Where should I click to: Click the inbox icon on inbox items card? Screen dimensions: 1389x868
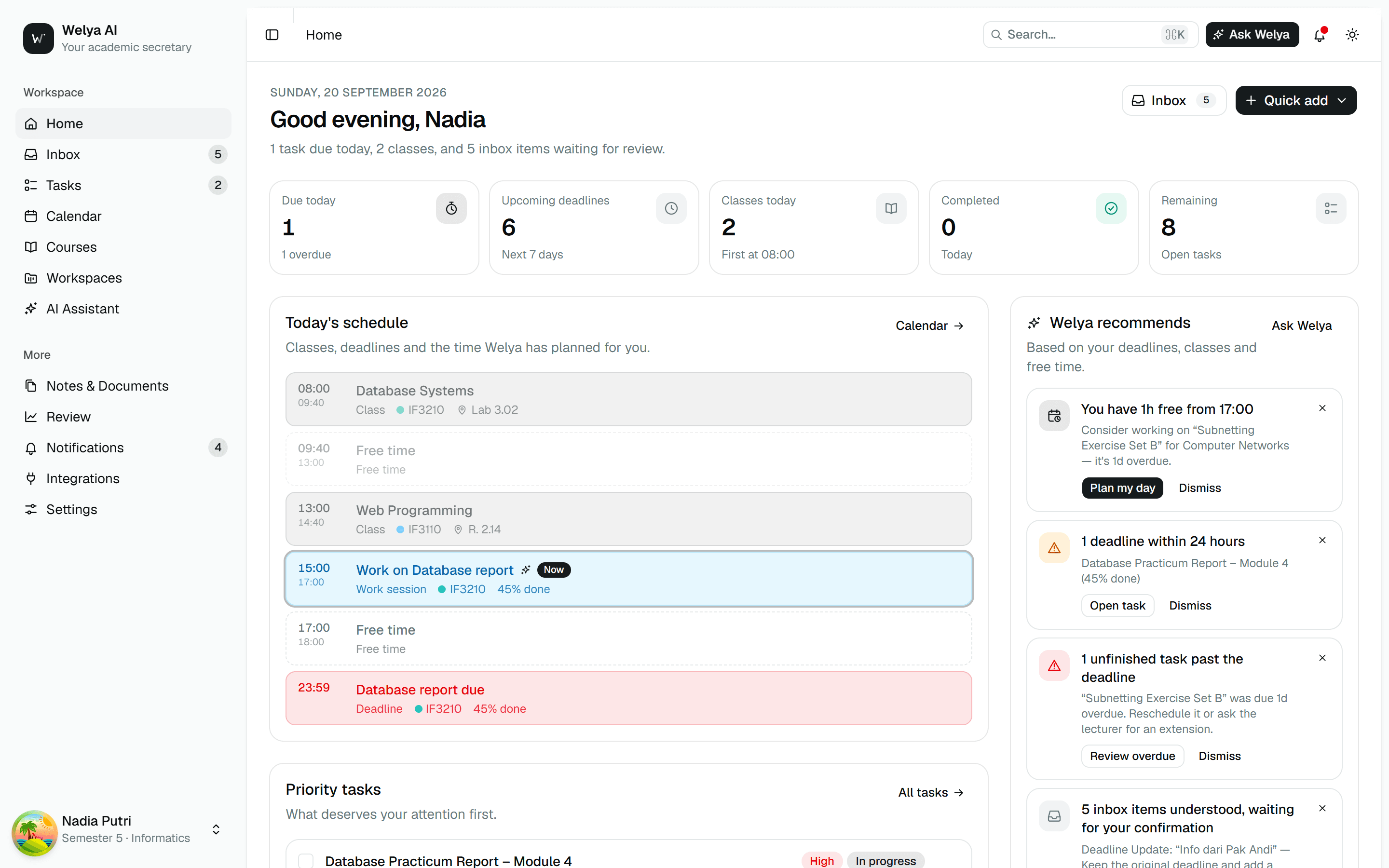[1054, 816]
